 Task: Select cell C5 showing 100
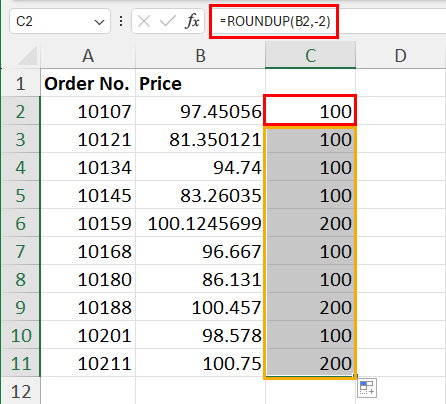click(x=310, y=195)
